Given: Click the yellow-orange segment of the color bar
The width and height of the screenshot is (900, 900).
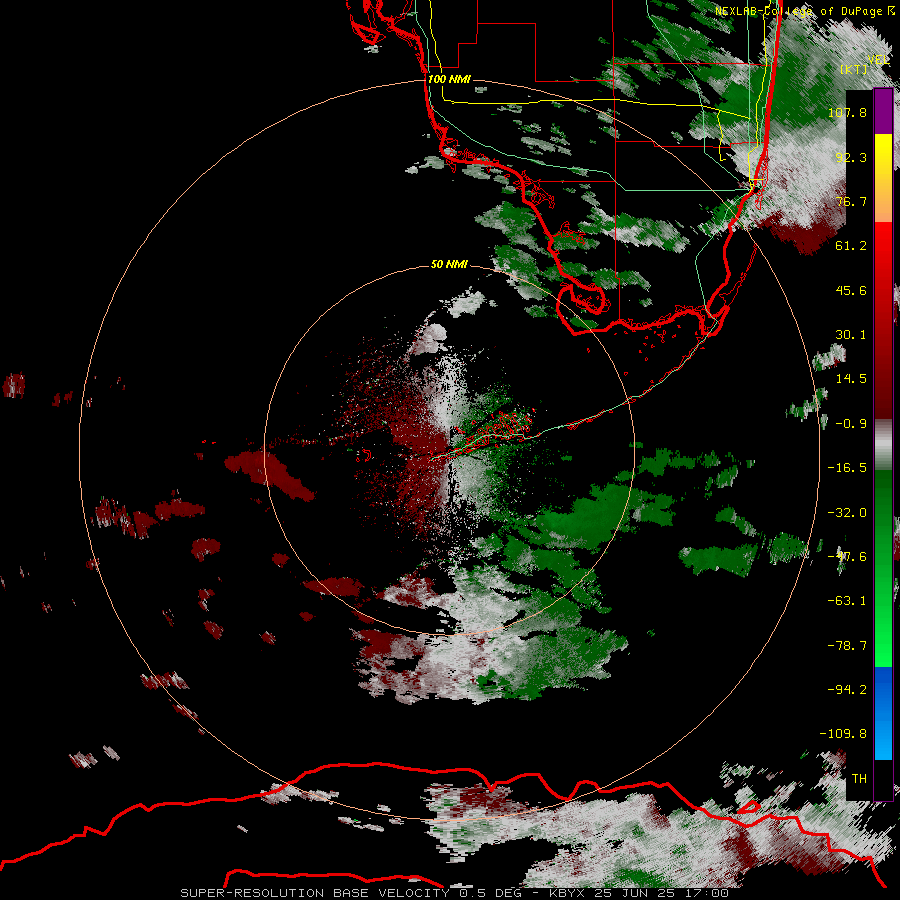Looking at the screenshot, I should (x=883, y=178).
